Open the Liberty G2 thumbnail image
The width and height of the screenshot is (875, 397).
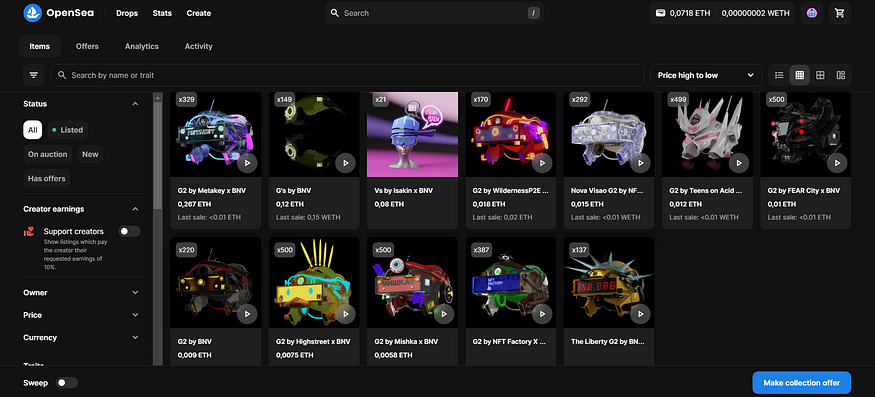point(609,283)
